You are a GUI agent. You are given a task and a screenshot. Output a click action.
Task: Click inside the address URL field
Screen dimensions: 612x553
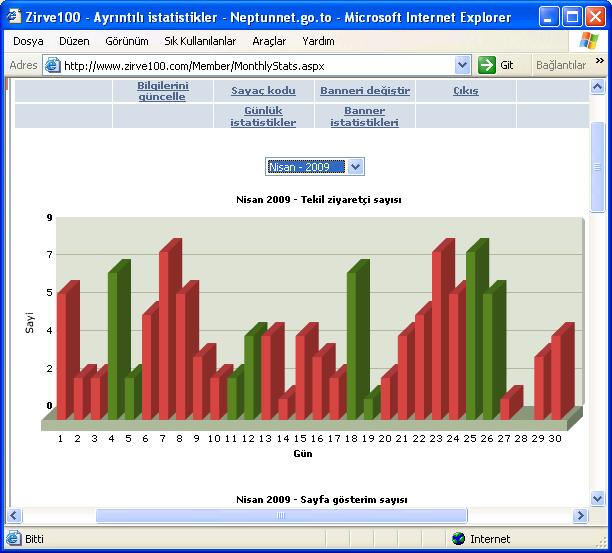click(250, 65)
